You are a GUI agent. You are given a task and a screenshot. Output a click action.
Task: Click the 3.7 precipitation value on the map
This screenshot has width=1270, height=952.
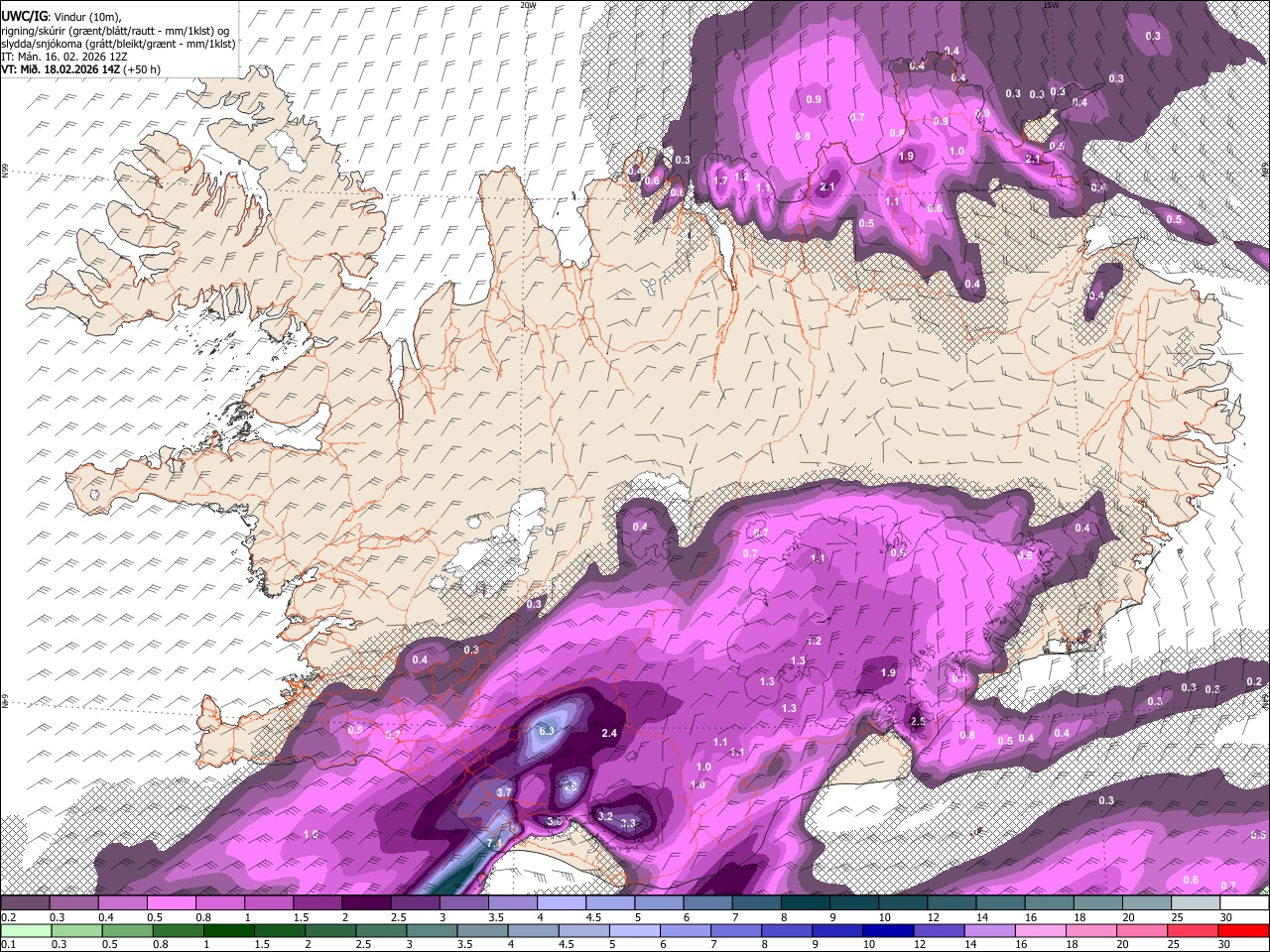click(503, 792)
